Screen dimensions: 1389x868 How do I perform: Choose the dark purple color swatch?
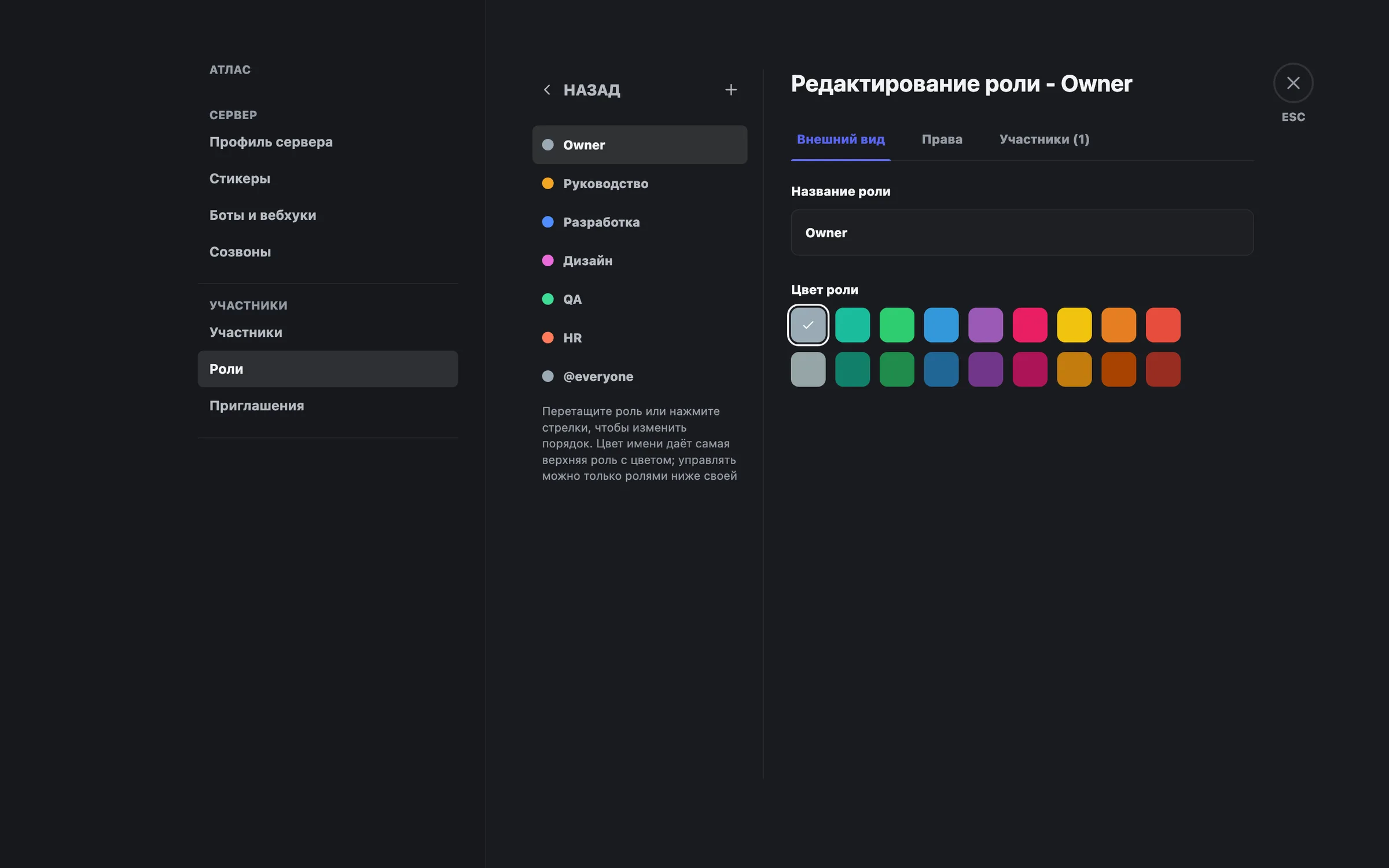point(986,369)
